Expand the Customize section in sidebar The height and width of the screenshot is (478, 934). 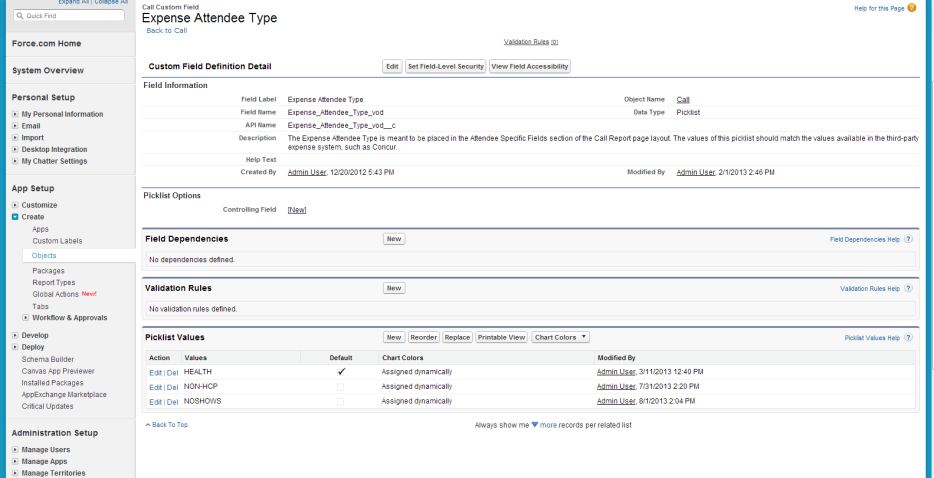pyautogui.click(x=15, y=205)
